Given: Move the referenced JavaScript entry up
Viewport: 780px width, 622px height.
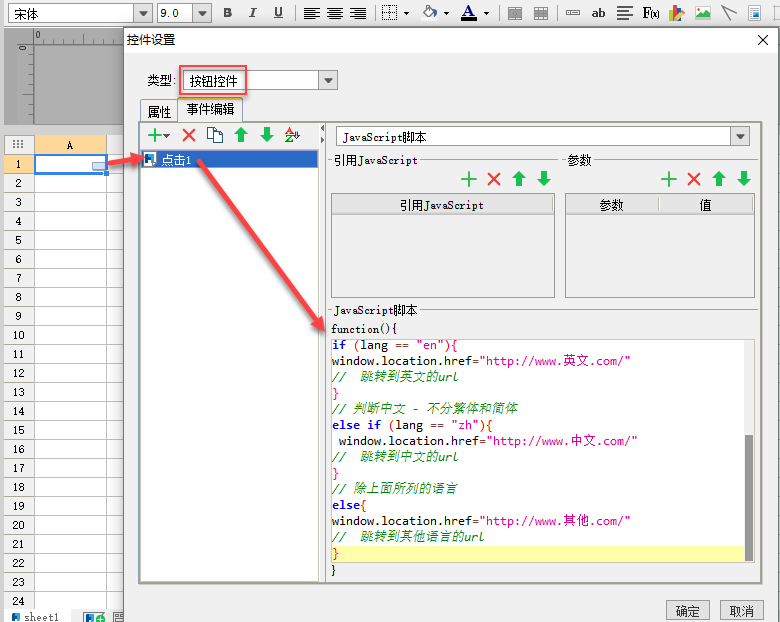Looking at the screenshot, I should 518,179.
